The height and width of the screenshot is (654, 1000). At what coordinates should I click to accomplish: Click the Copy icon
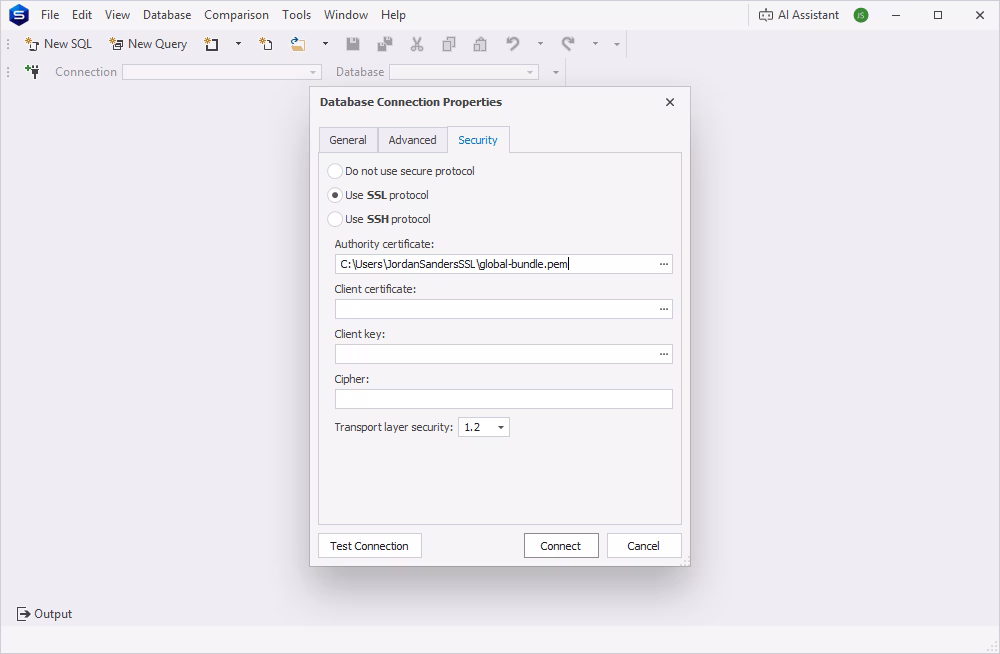click(449, 44)
